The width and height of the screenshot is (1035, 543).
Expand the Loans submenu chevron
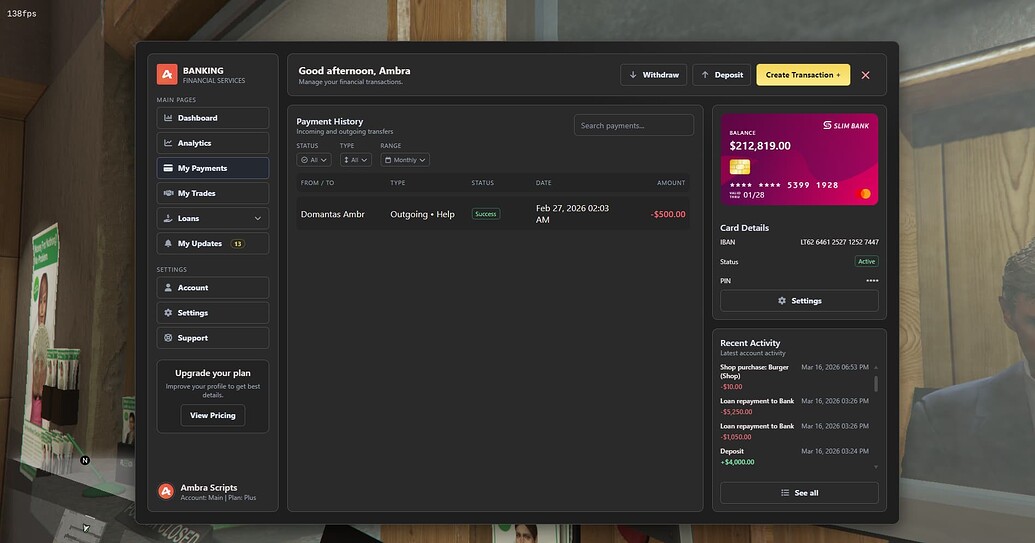coord(257,218)
